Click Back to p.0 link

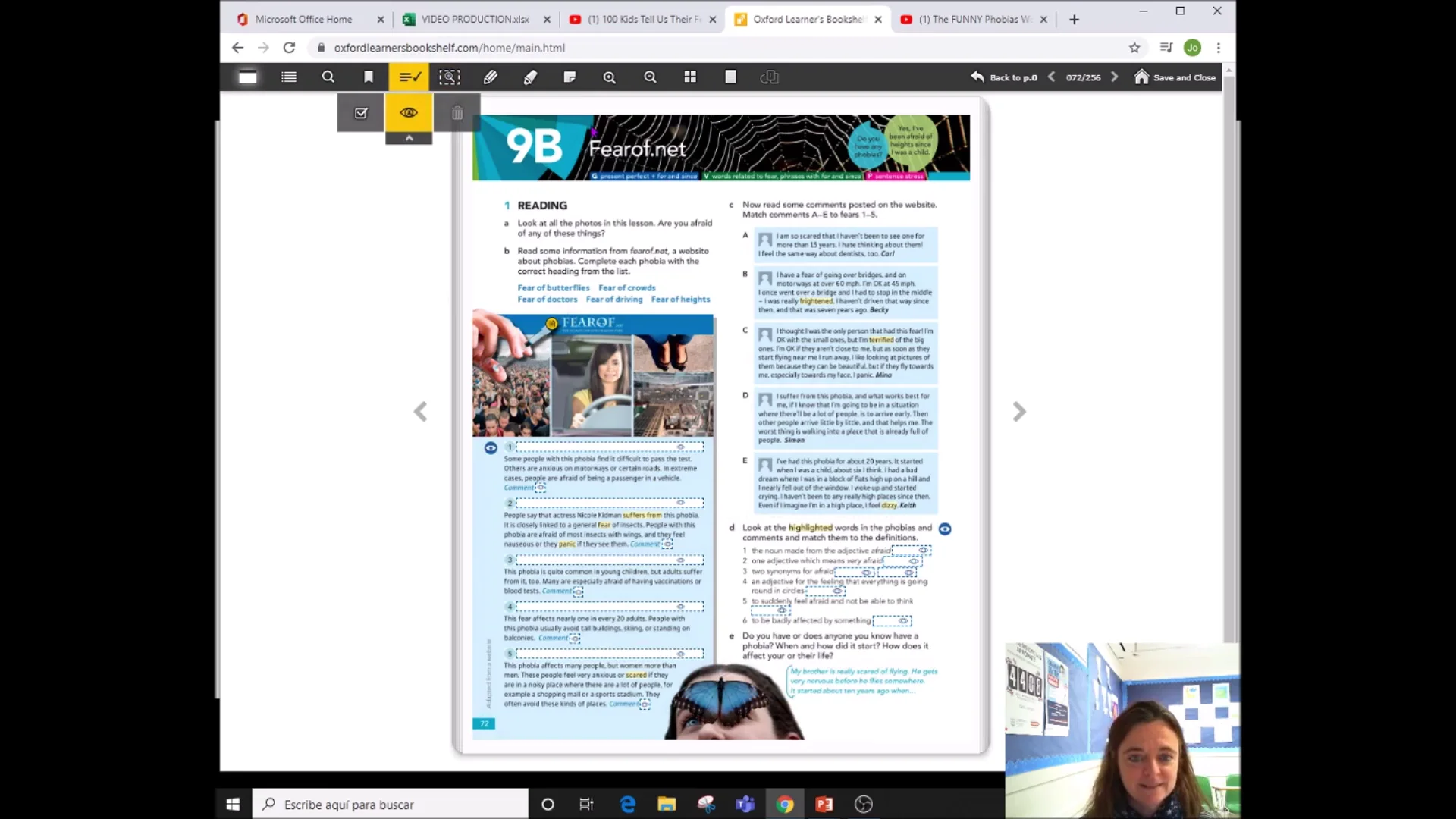pyautogui.click(x=1004, y=77)
